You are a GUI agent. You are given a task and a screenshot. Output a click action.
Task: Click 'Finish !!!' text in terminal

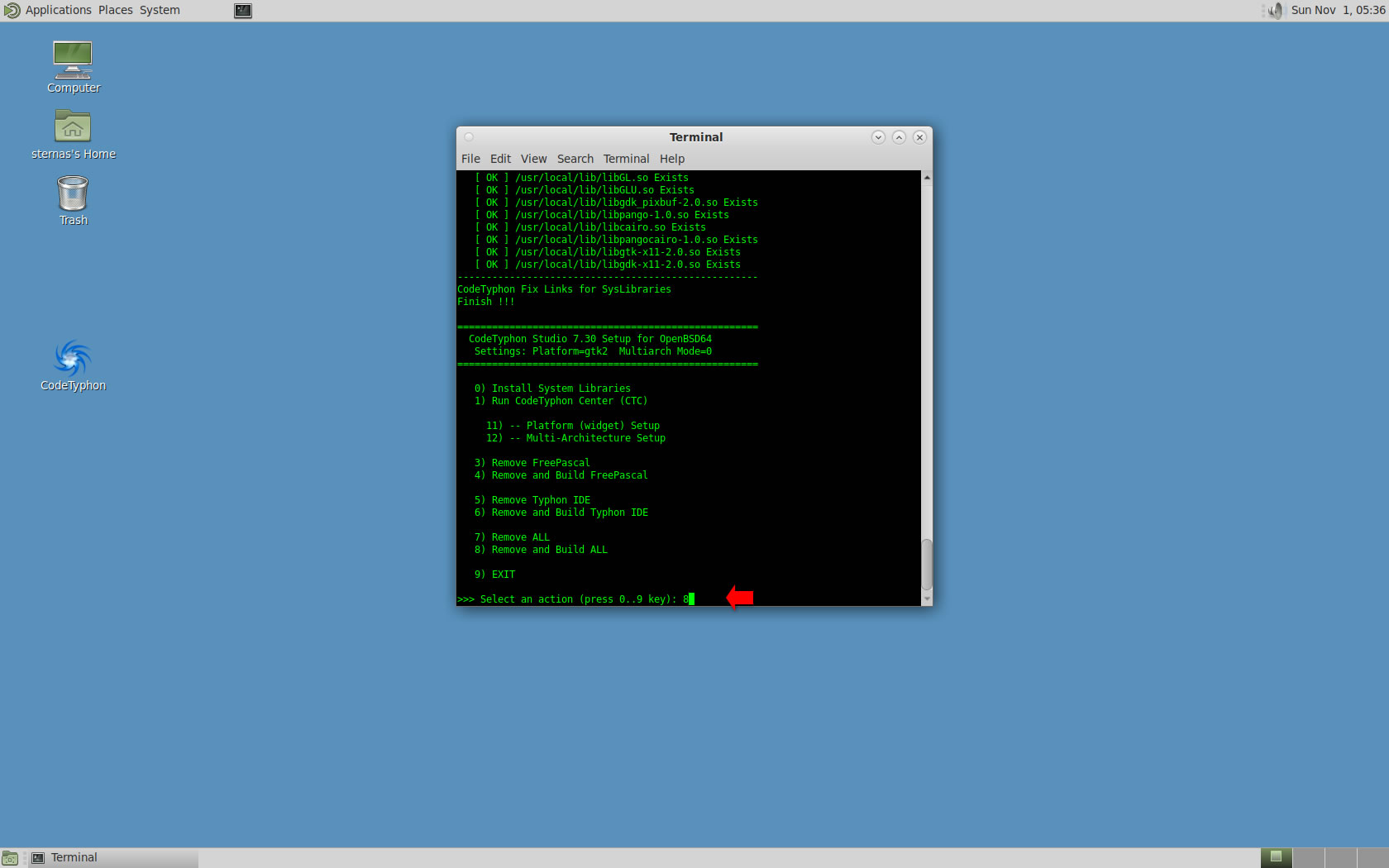pyautogui.click(x=486, y=302)
